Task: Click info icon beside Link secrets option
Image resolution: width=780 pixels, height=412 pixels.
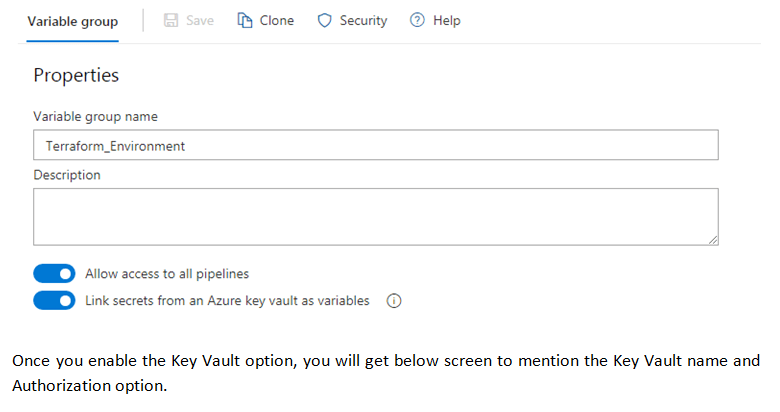Action: pos(393,301)
